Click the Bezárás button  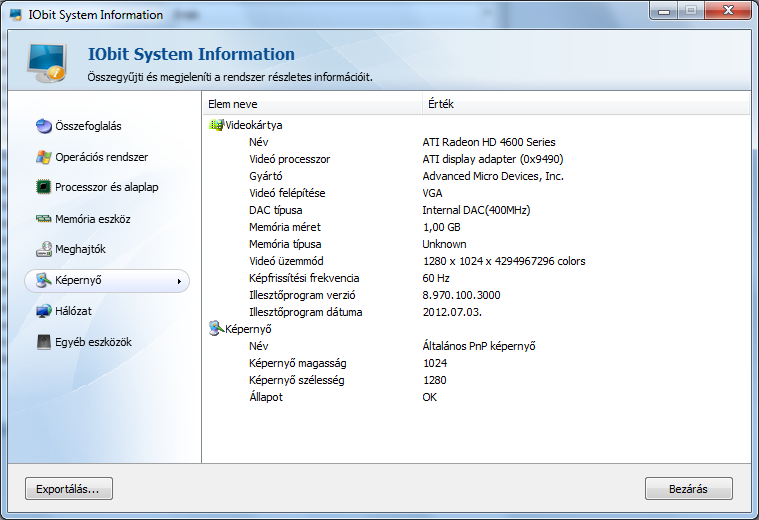click(x=688, y=489)
